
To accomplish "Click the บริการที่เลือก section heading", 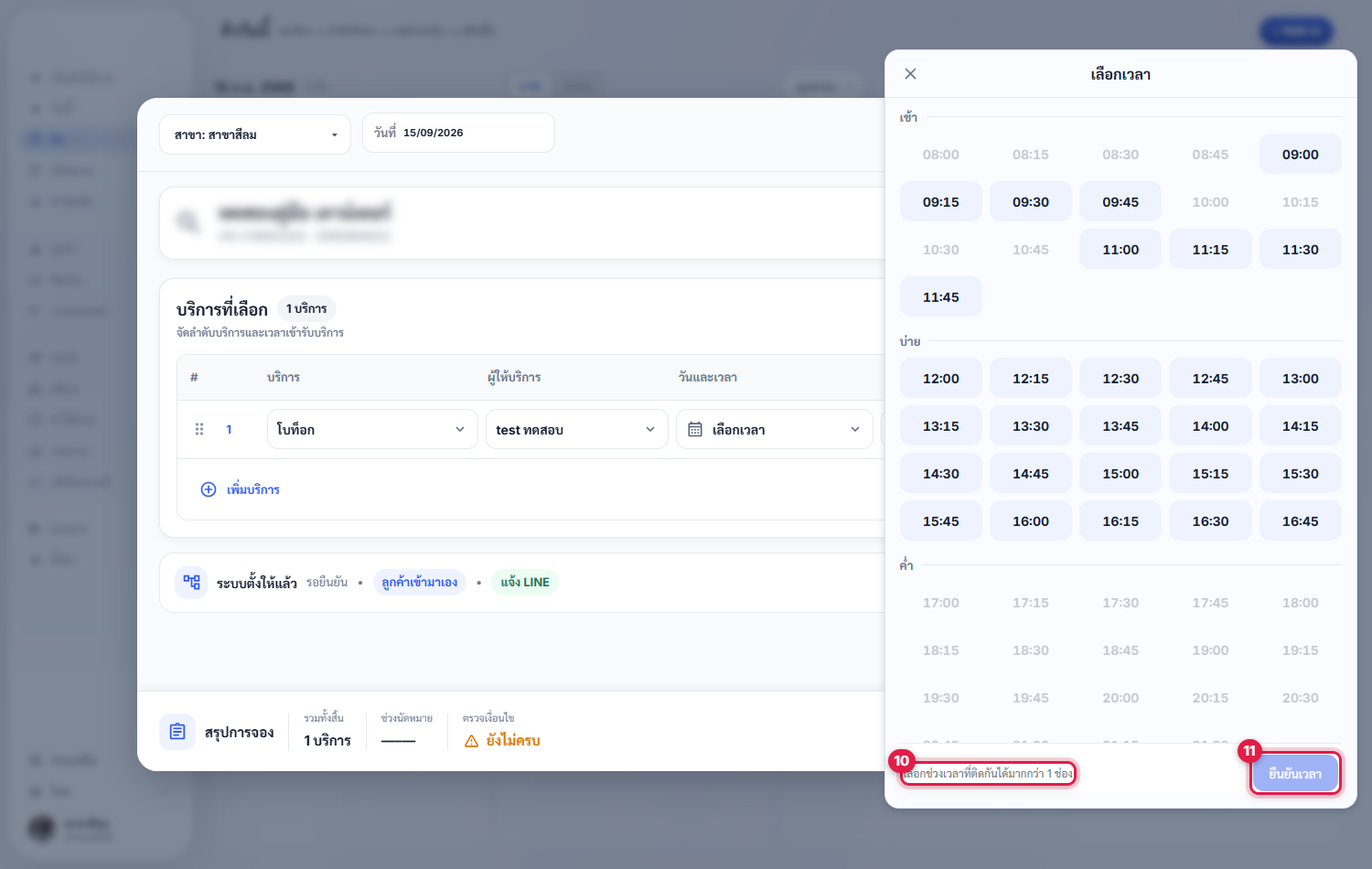I will (x=222, y=309).
